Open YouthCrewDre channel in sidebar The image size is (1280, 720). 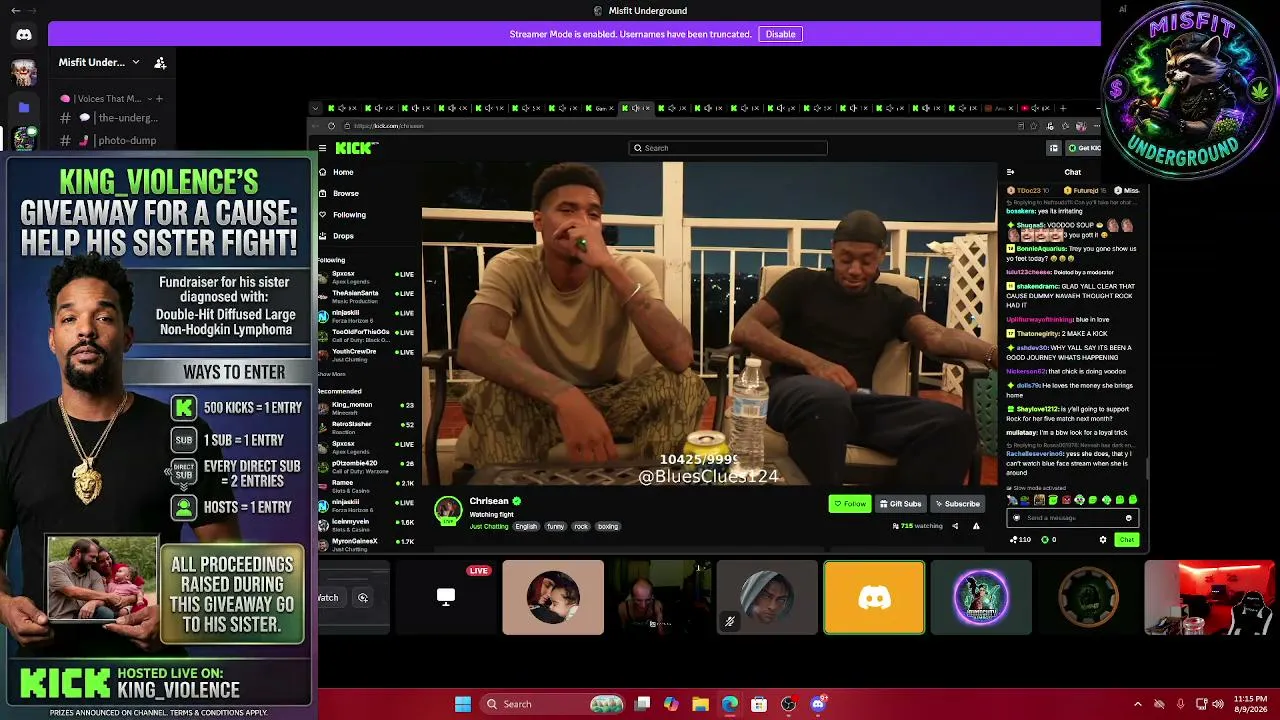click(x=366, y=355)
